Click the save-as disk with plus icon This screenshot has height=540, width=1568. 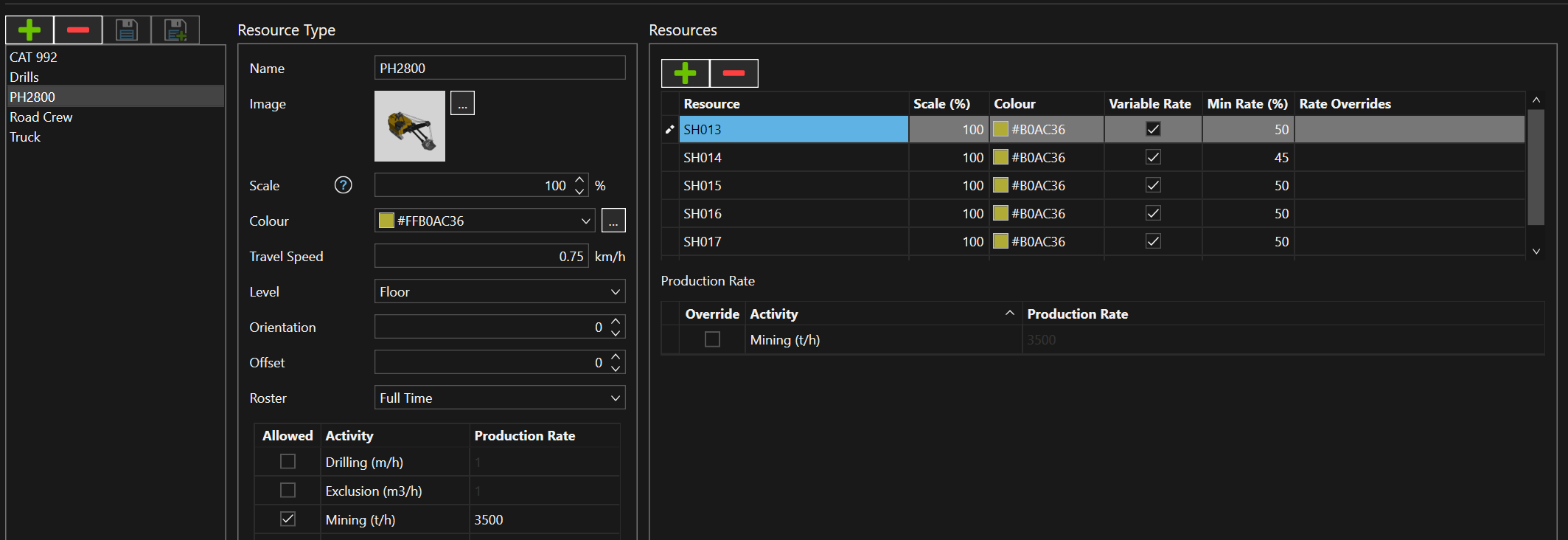175,30
